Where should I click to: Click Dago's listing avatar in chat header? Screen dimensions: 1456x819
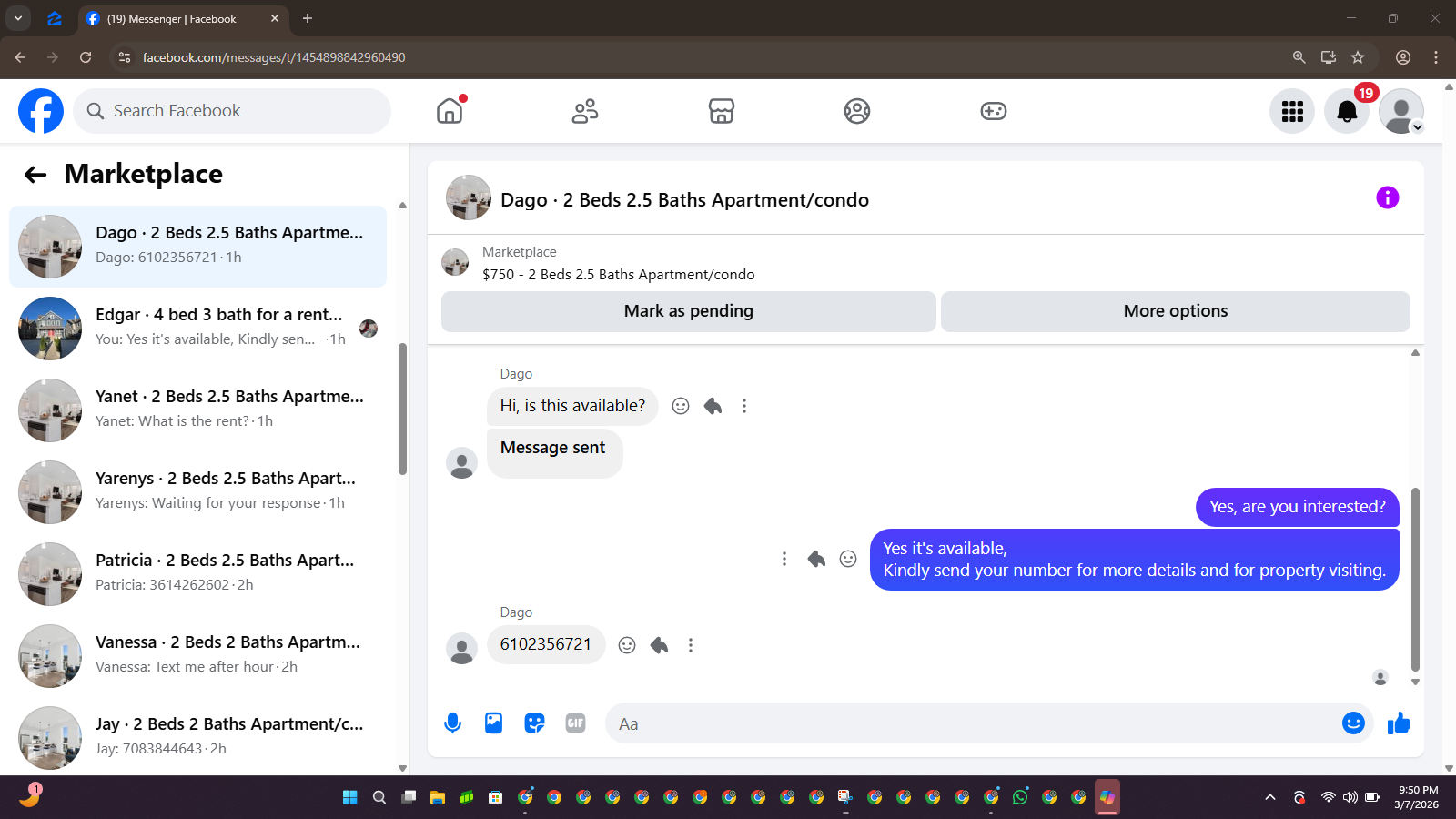pos(469,197)
